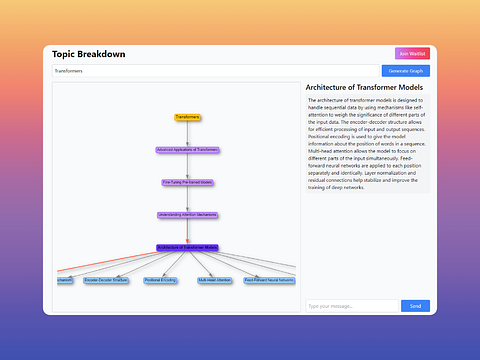Image resolution: width=480 pixels, height=360 pixels.
Task: Select the yellow Transformers root node
Action: tap(187, 117)
